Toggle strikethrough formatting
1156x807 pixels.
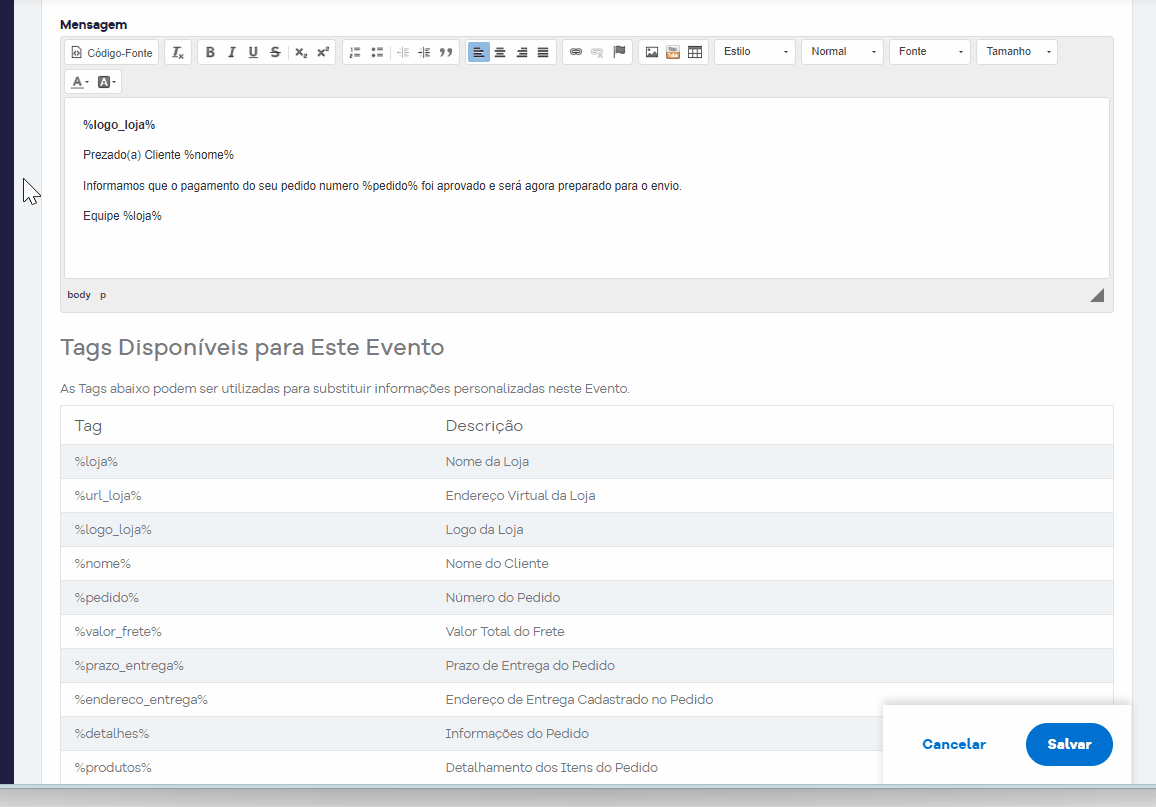[275, 52]
